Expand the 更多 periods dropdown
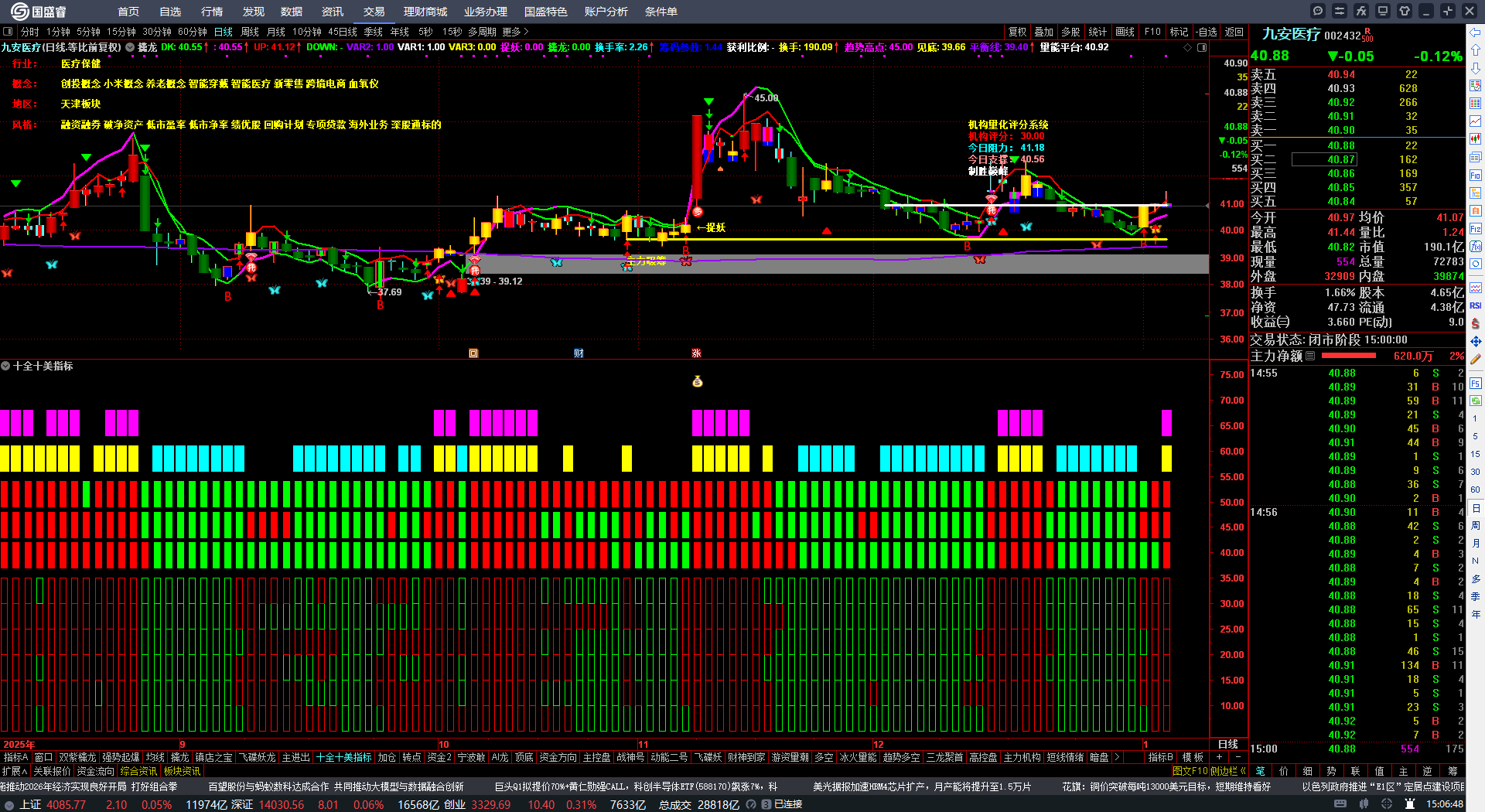Viewport: 1485px width, 812px height. point(515,32)
